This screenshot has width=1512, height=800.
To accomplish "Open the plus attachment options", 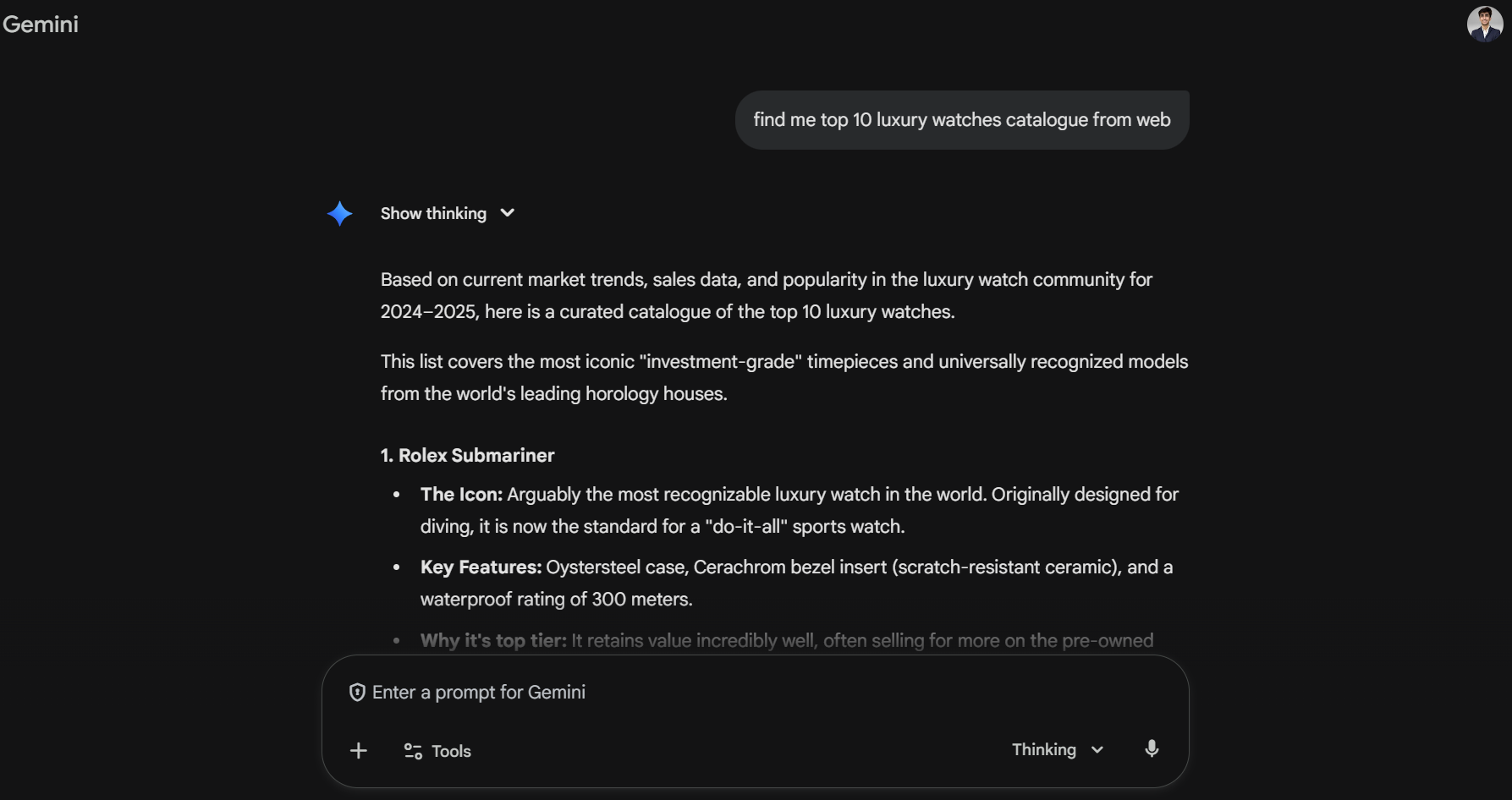I will point(359,750).
